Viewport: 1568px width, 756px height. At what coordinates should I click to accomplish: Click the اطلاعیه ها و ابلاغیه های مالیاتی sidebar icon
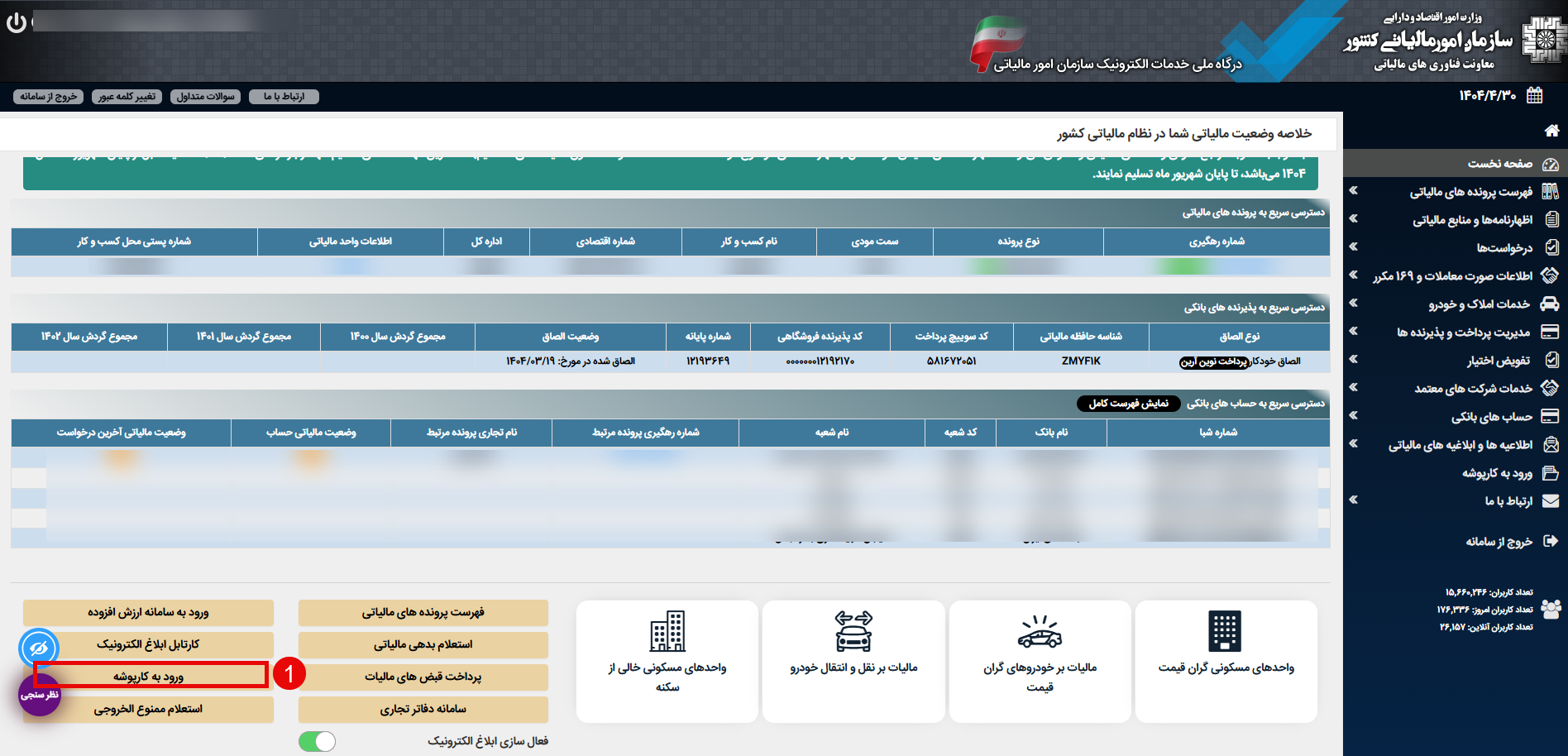[1551, 444]
